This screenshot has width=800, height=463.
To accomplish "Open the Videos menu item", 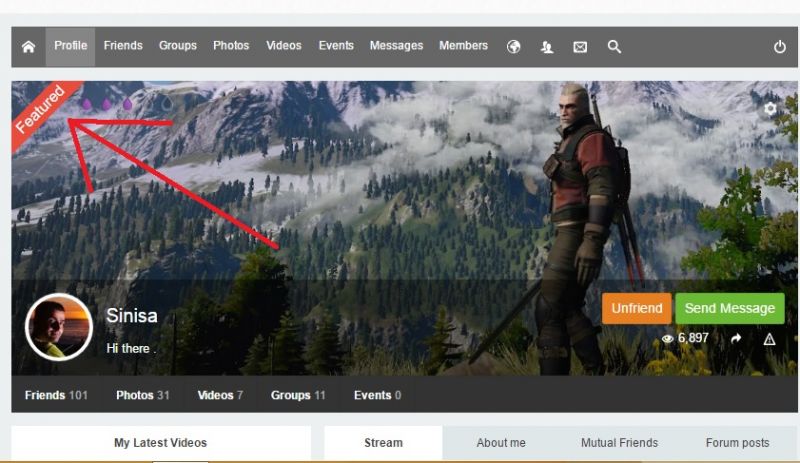I will click(284, 46).
